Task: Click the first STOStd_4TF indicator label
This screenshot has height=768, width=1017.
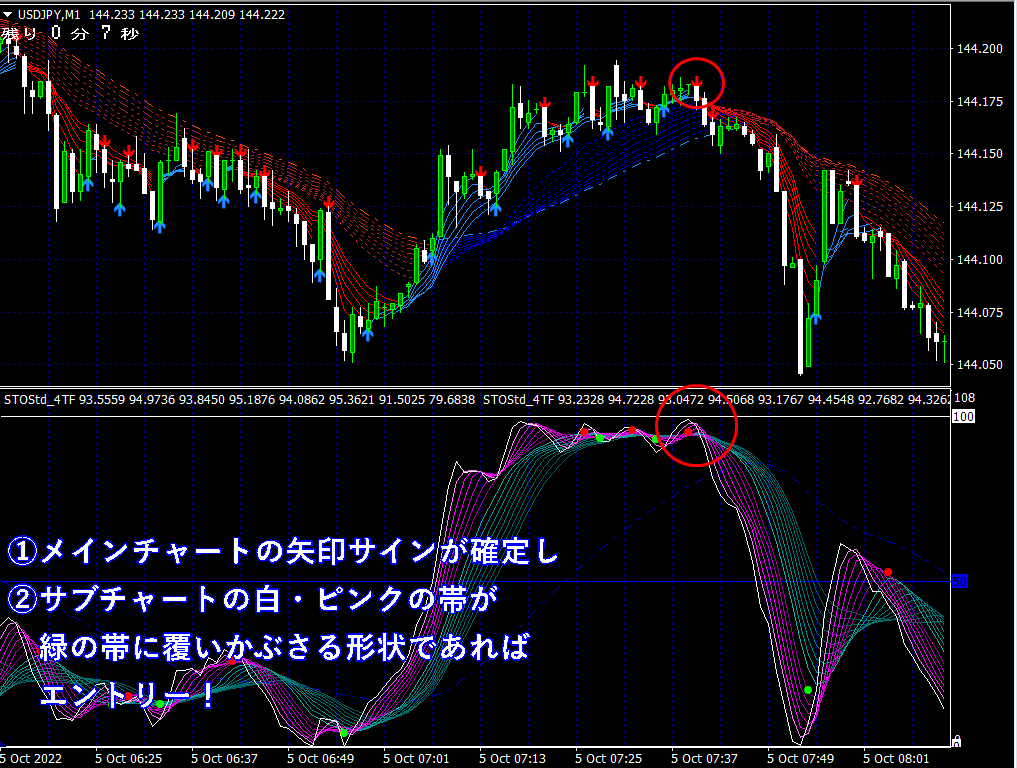Action: pos(40,400)
